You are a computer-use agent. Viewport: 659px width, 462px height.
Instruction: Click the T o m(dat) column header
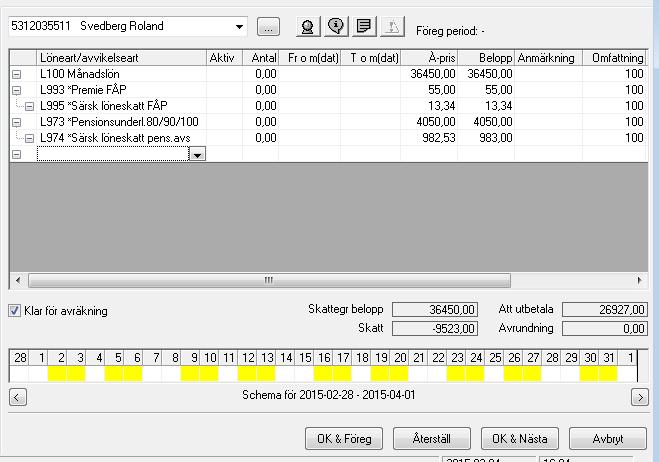pyautogui.click(x=370, y=58)
